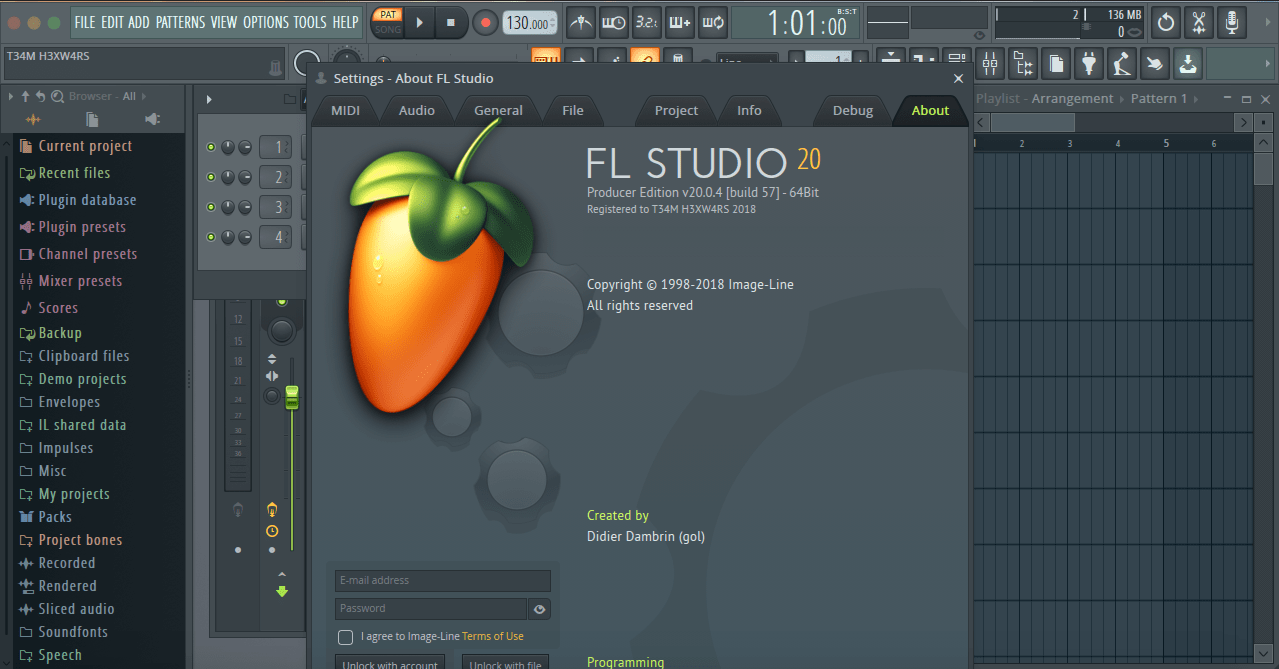Open the browser tree view icon
This screenshot has height=669, width=1279.
(x=1023, y=64)
